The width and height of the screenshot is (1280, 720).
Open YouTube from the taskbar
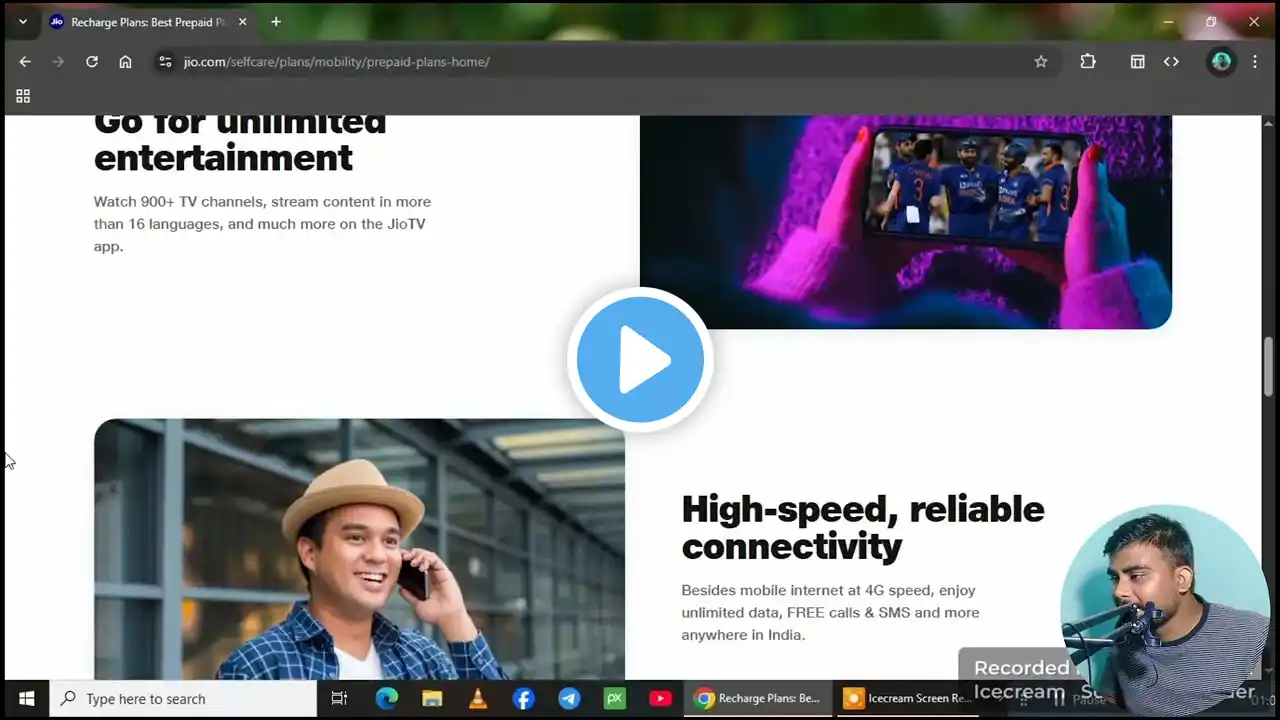click(x=660, y=698)
